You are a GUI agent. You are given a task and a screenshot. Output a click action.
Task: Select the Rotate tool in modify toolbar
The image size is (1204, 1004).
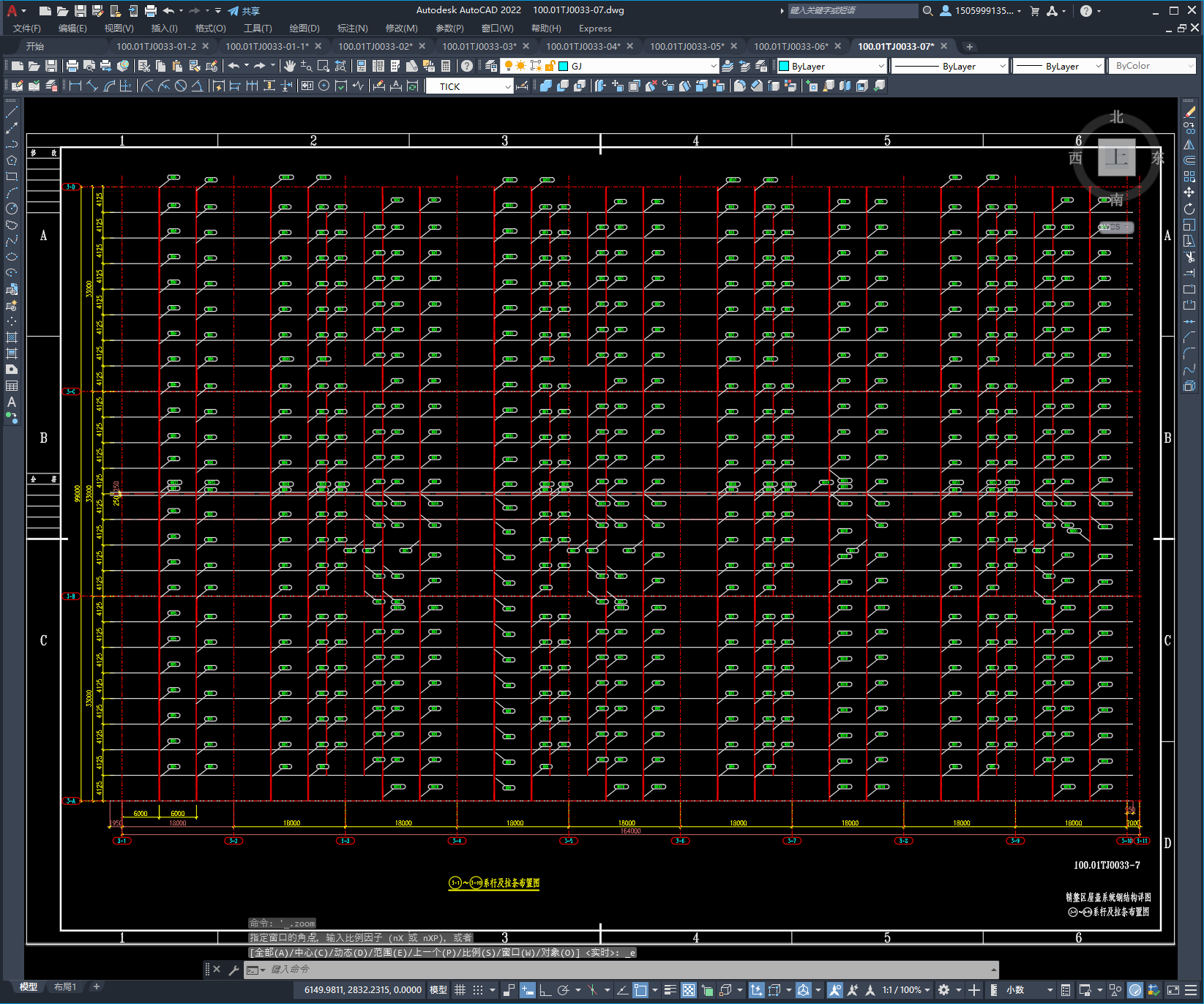click(x=1189, y=209)
